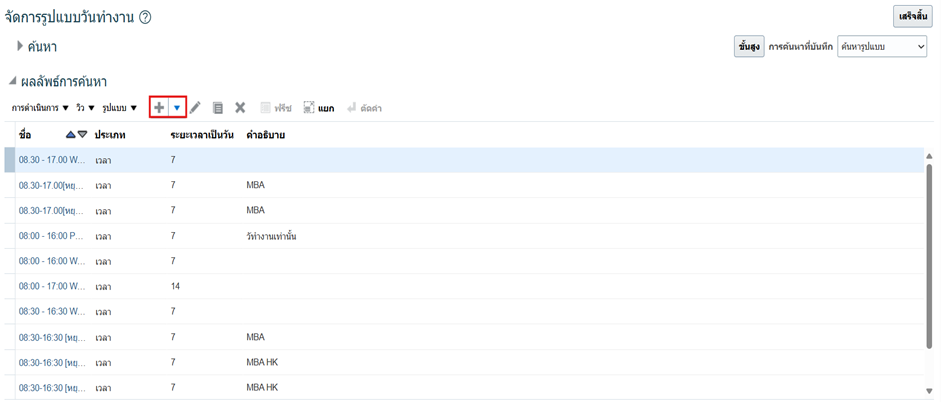Click the ขั้นสูง (Advanced) button
This screenshot has width=941, height=402.
click(x=749, y=46)
